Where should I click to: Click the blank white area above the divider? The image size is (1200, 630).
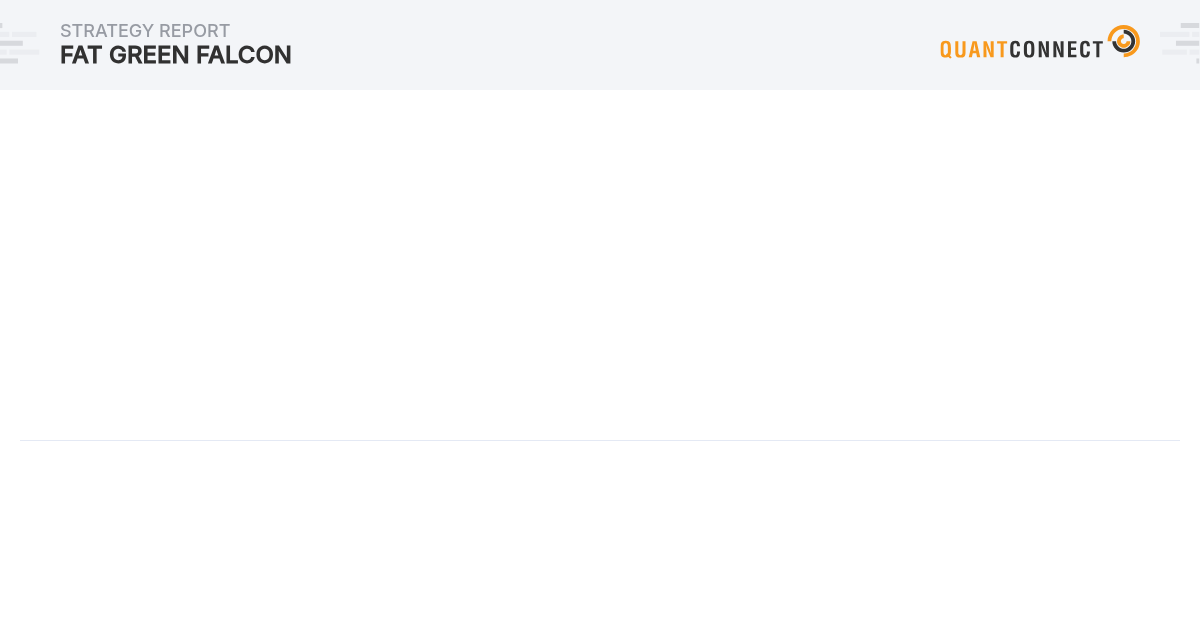point(600,265)
